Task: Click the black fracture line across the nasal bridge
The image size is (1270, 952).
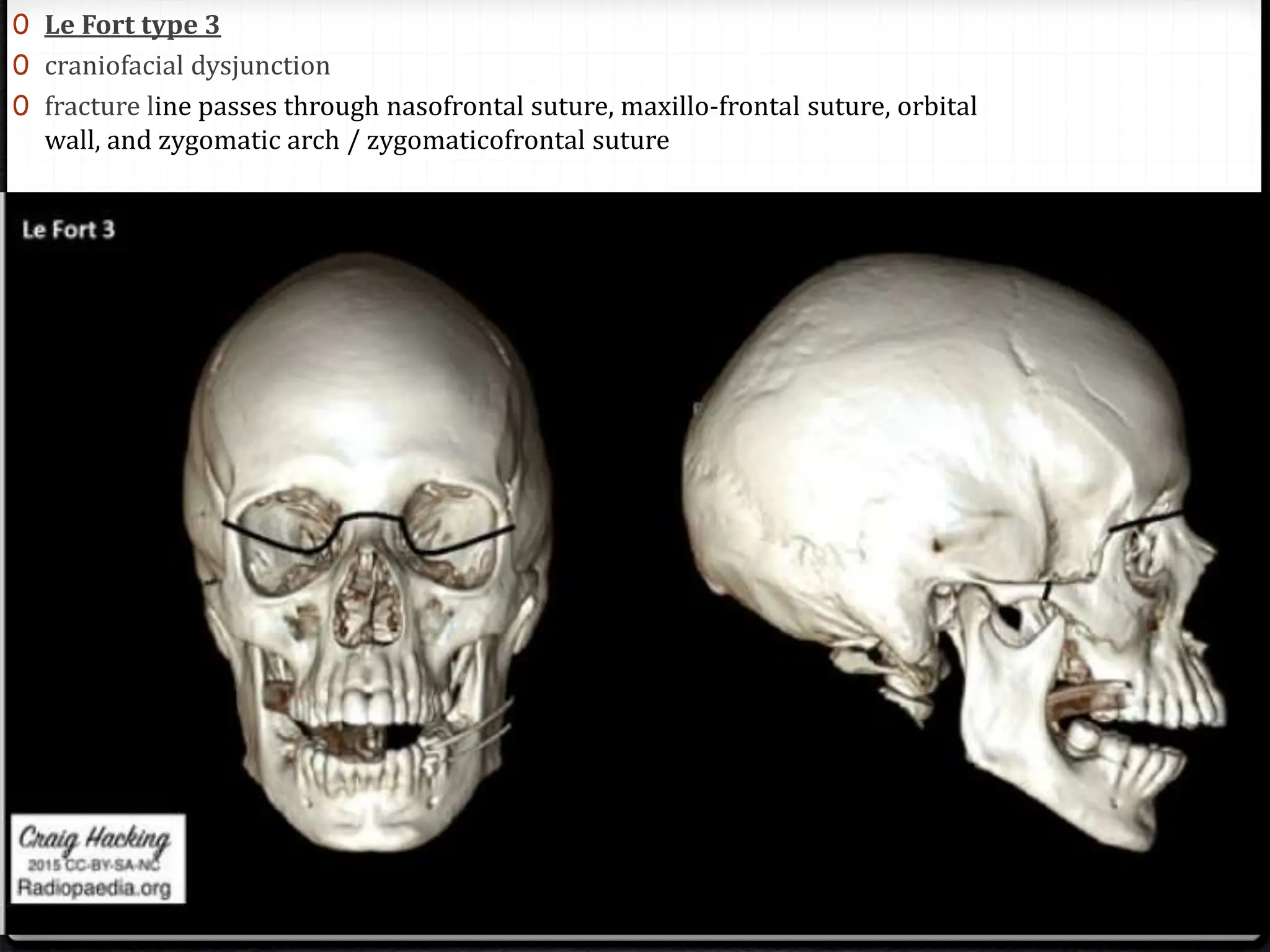Action: (370, 516)
